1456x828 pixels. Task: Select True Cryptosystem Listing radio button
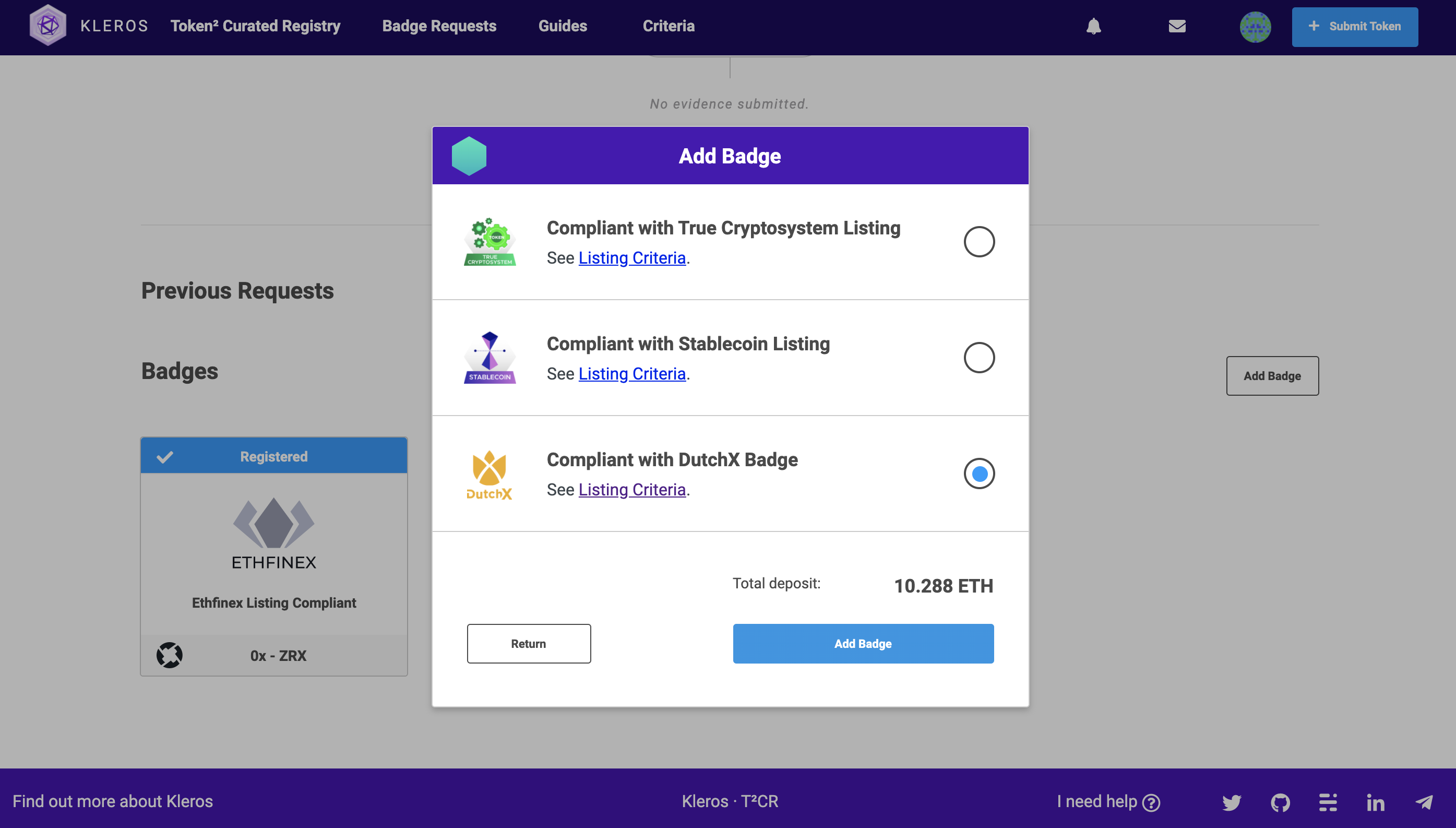(978, 242)
